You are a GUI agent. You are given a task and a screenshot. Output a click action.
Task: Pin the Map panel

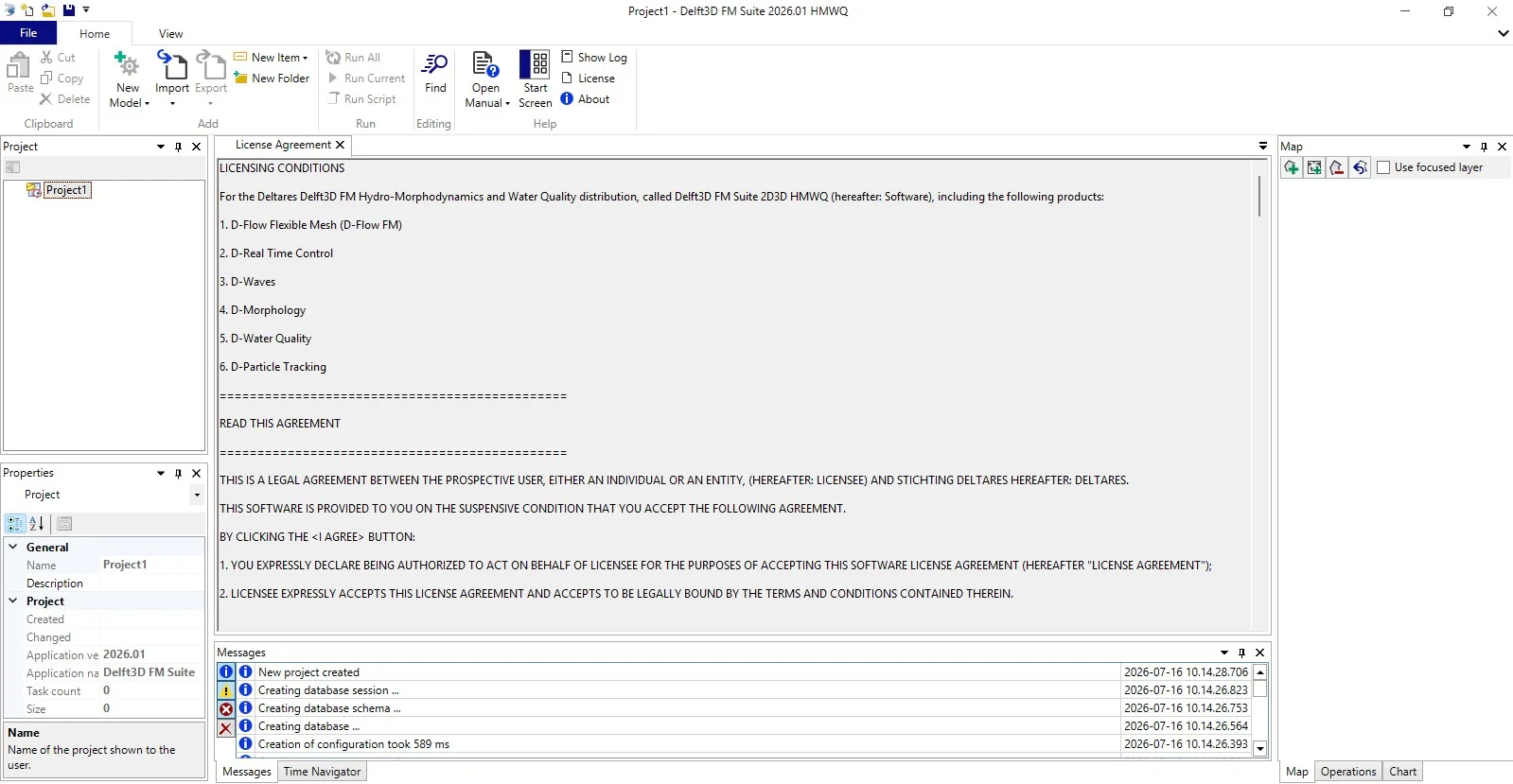pyautogui.click(x=1484, y=147)
